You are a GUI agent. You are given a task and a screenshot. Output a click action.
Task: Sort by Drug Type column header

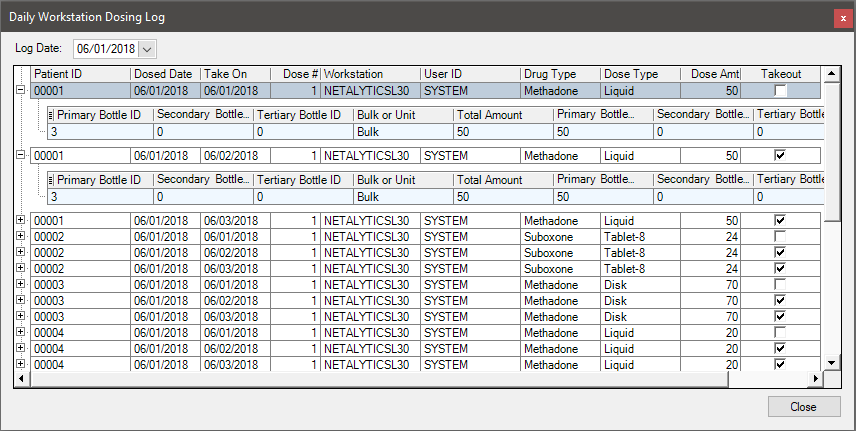point(561,74)
